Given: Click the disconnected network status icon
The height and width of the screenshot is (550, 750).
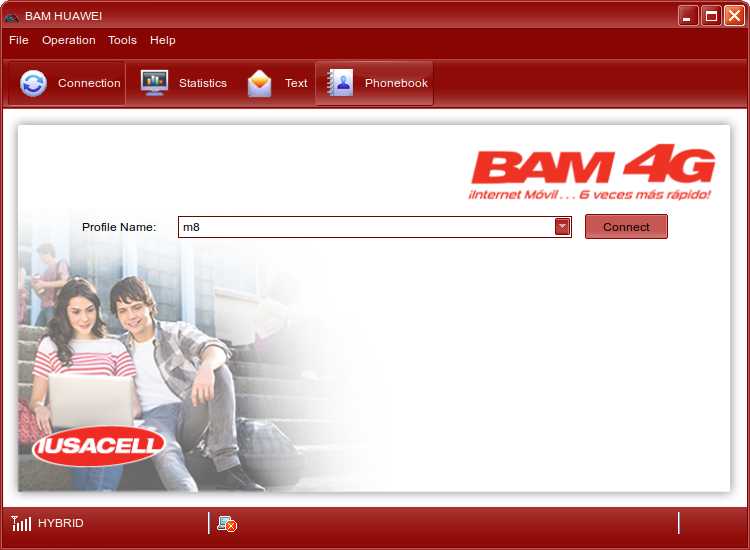Looking at the screenshot, I should pyautogui.click(x=227, y=524).
